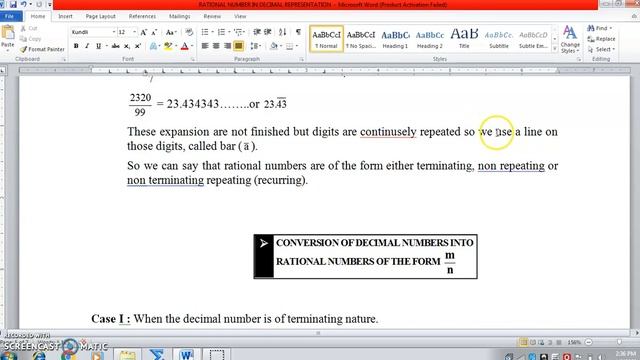The height and width of the screenshot is (360, 640).
Task: Open the folder icon in the taskbar
Action: pos(127,354)
